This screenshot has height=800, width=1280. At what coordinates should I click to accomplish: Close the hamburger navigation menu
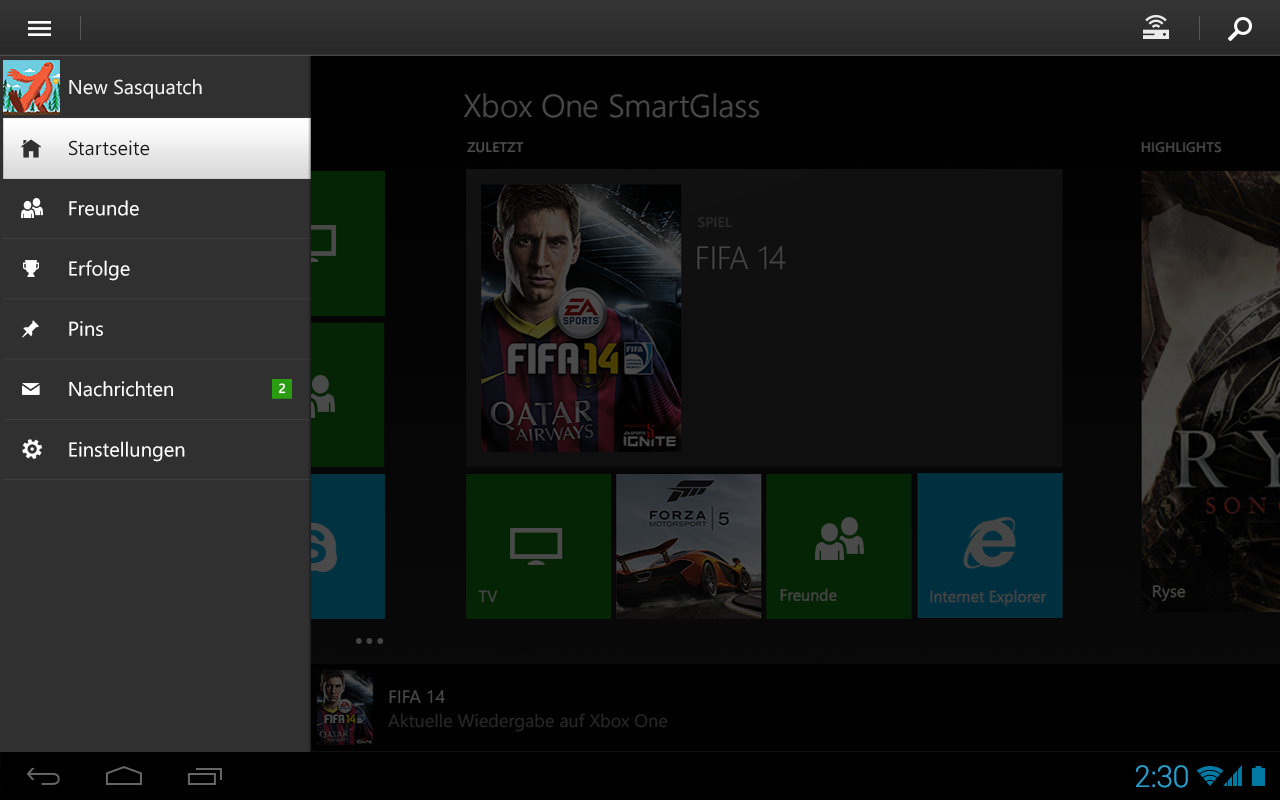point(39,28)
